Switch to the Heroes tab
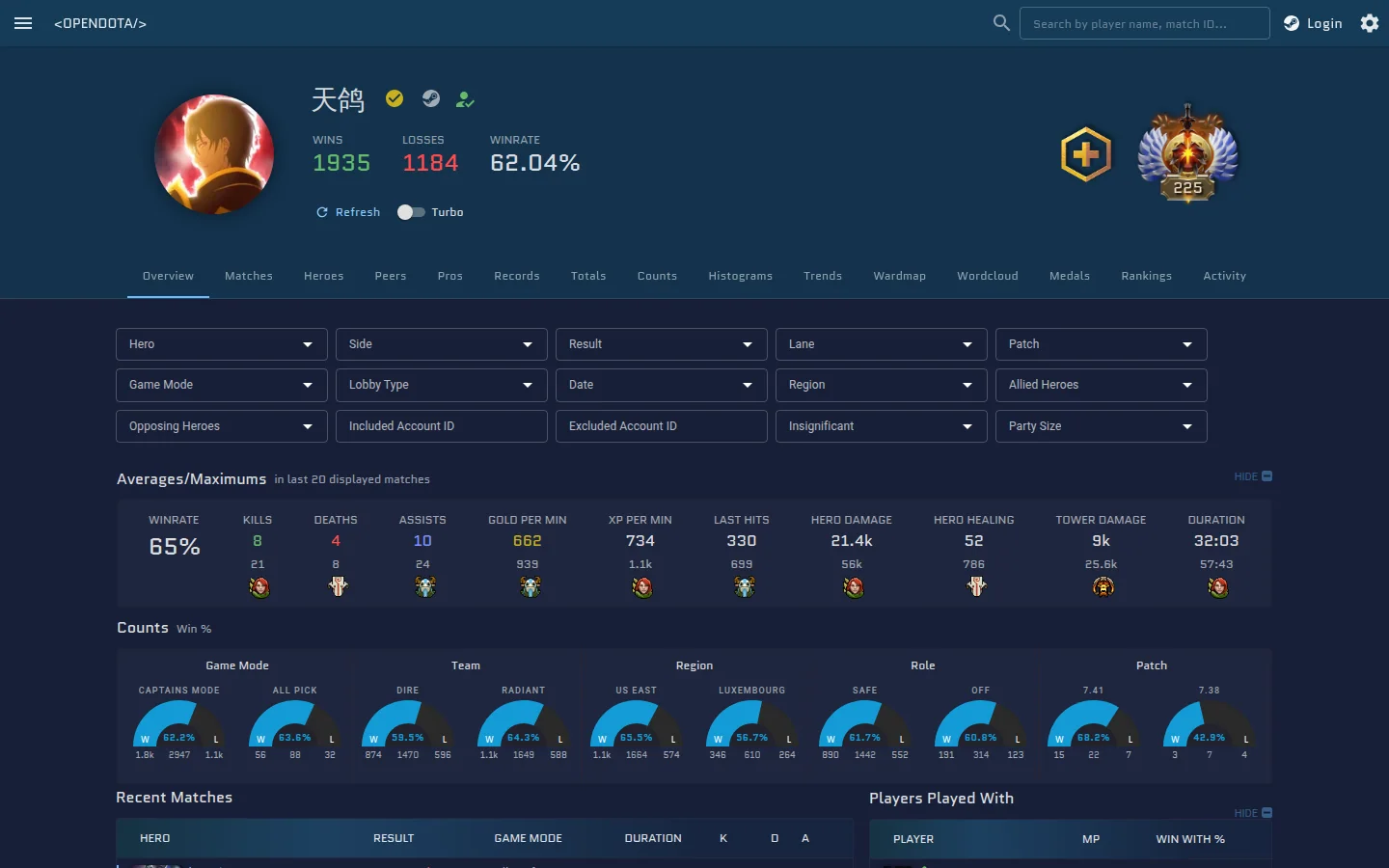The width and height of the screenshot is (1389, 868). [x=323, y=276]
